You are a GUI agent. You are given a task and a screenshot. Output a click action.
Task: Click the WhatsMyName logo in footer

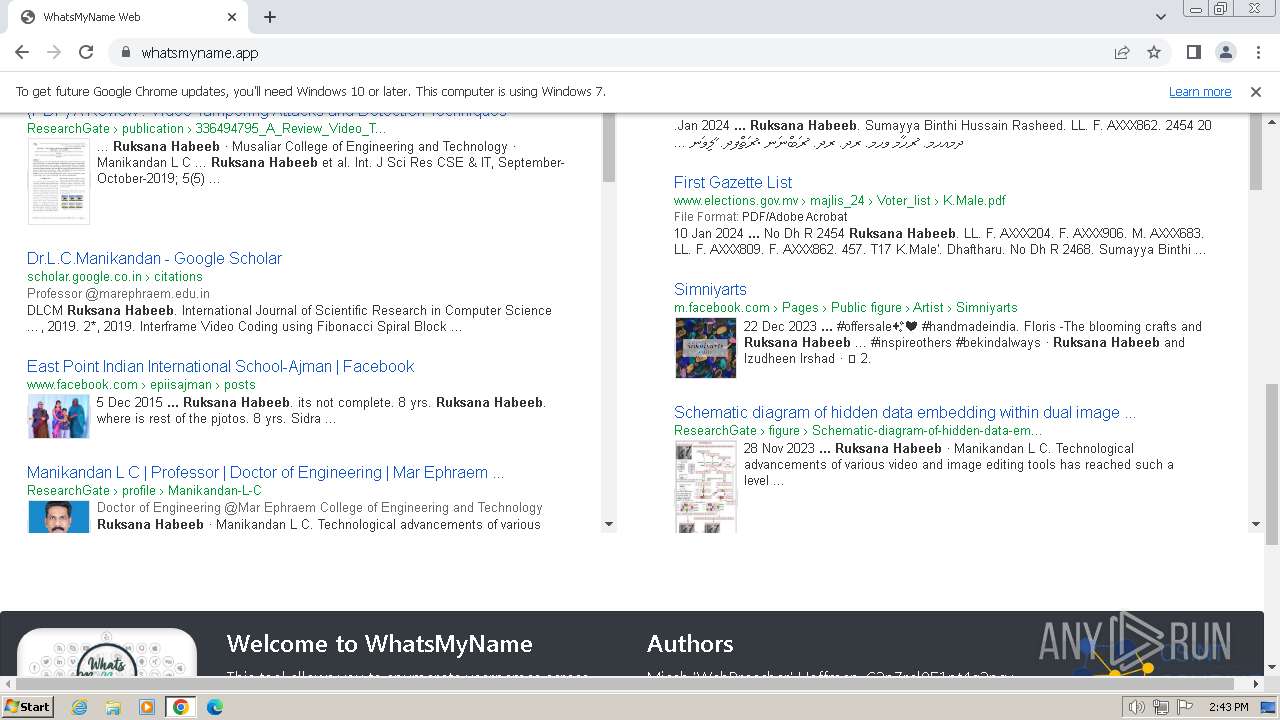point(107,652)
